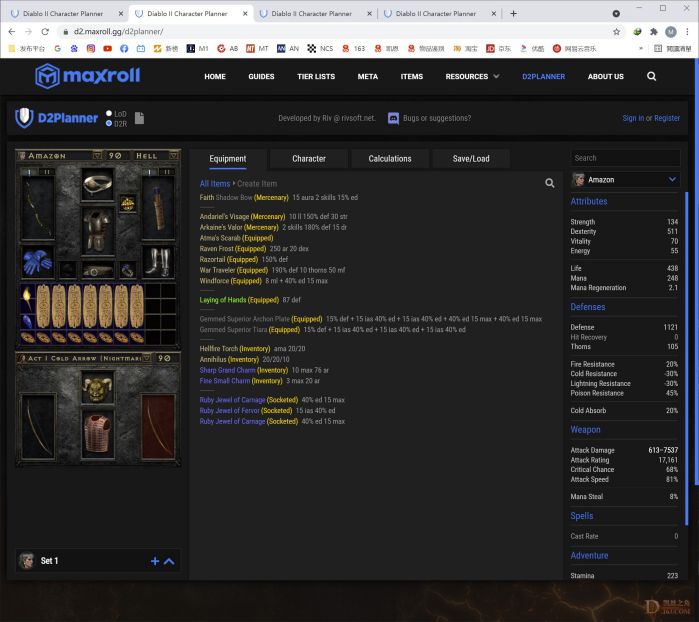Click the left ring slot
Image resolution: width=699 pixels, height=622 pixels.
pyautogui.click(x=68, y=270)
